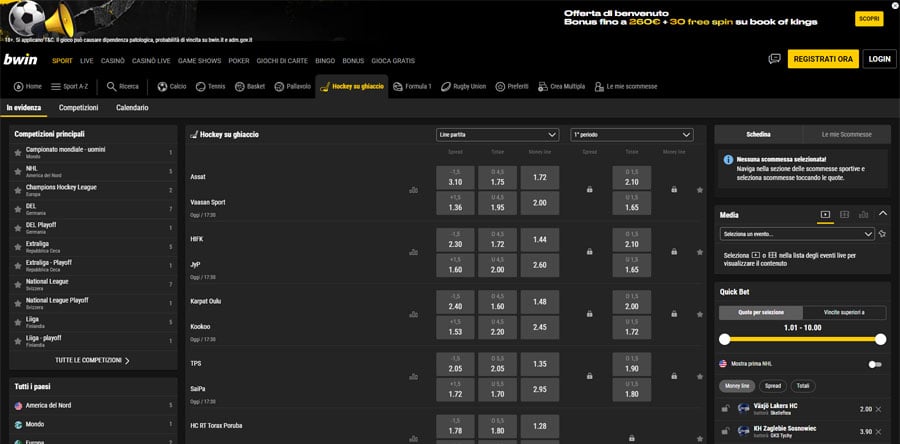Favorite the HIFK vs JyP match
Image resolution: width=900 pixels, height=444 pixels.
(700, 252)
